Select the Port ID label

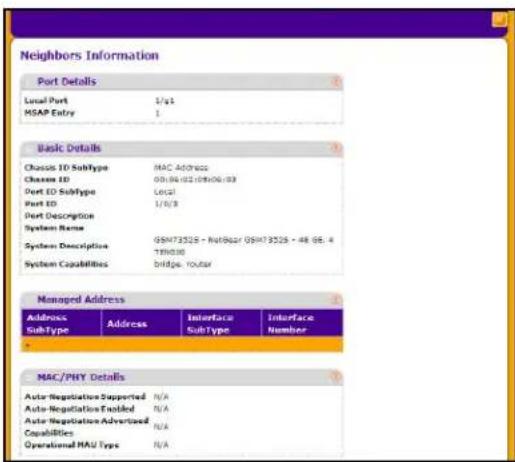coord(41,204)
